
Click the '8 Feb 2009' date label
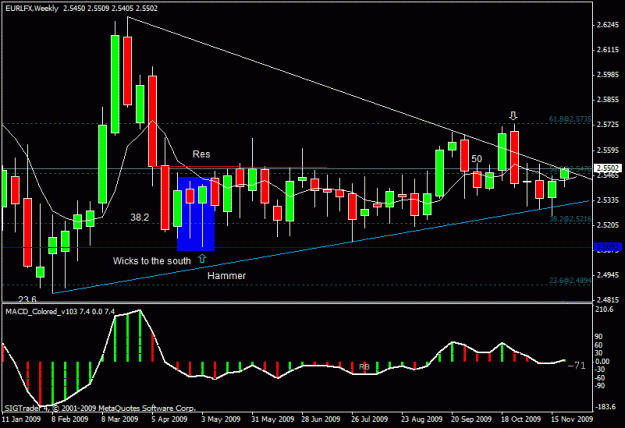(x=70, y=419)
